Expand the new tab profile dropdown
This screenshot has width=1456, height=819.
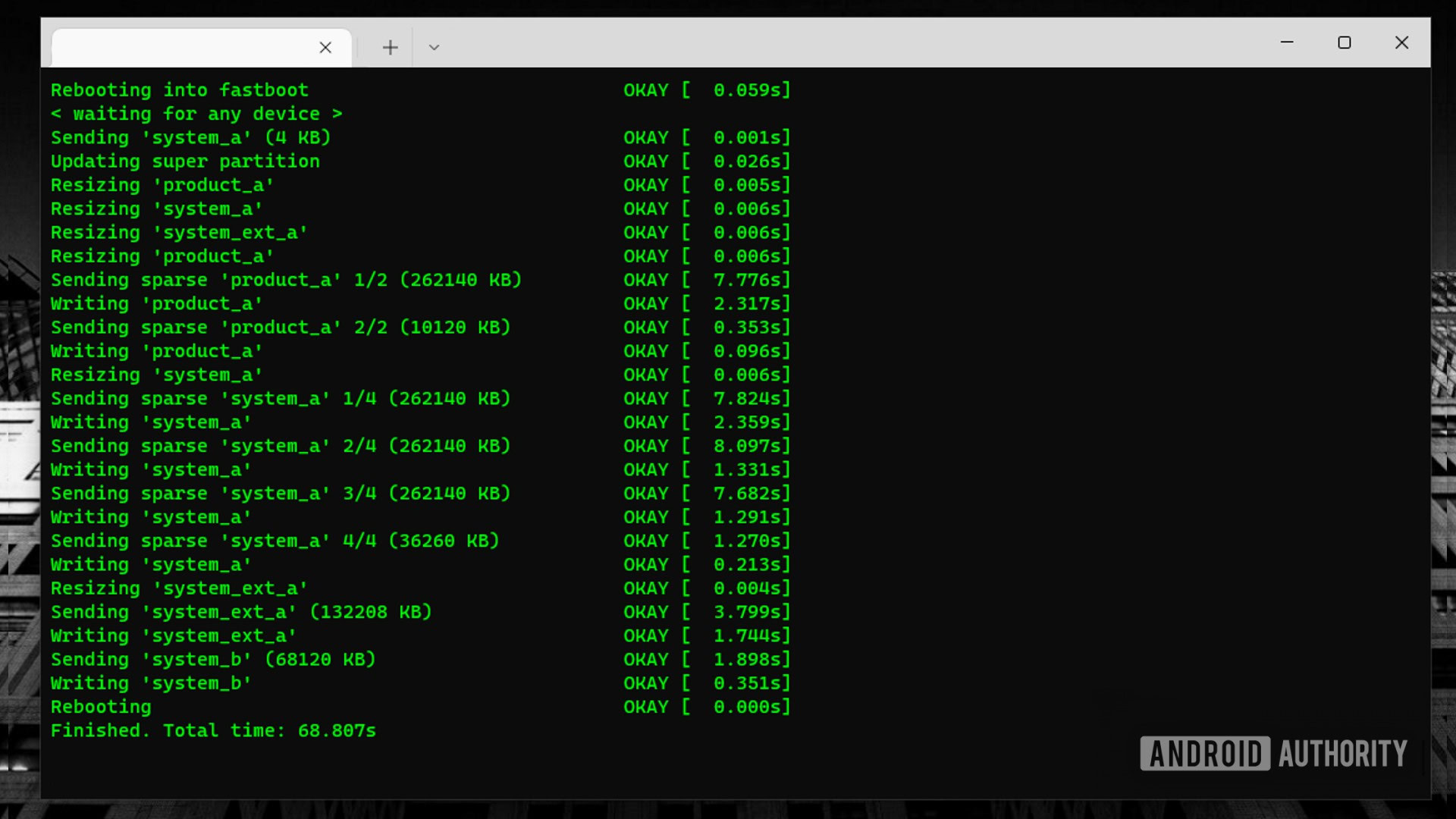tap(434, 48)
